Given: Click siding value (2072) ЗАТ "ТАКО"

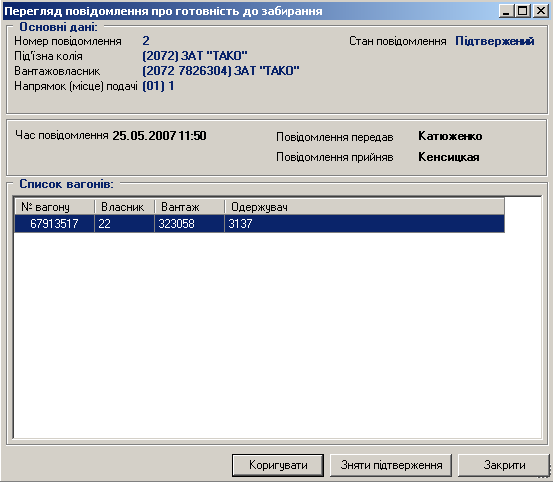Looking at the screenshot, I should pyautogui.click(x=195, y=56).
